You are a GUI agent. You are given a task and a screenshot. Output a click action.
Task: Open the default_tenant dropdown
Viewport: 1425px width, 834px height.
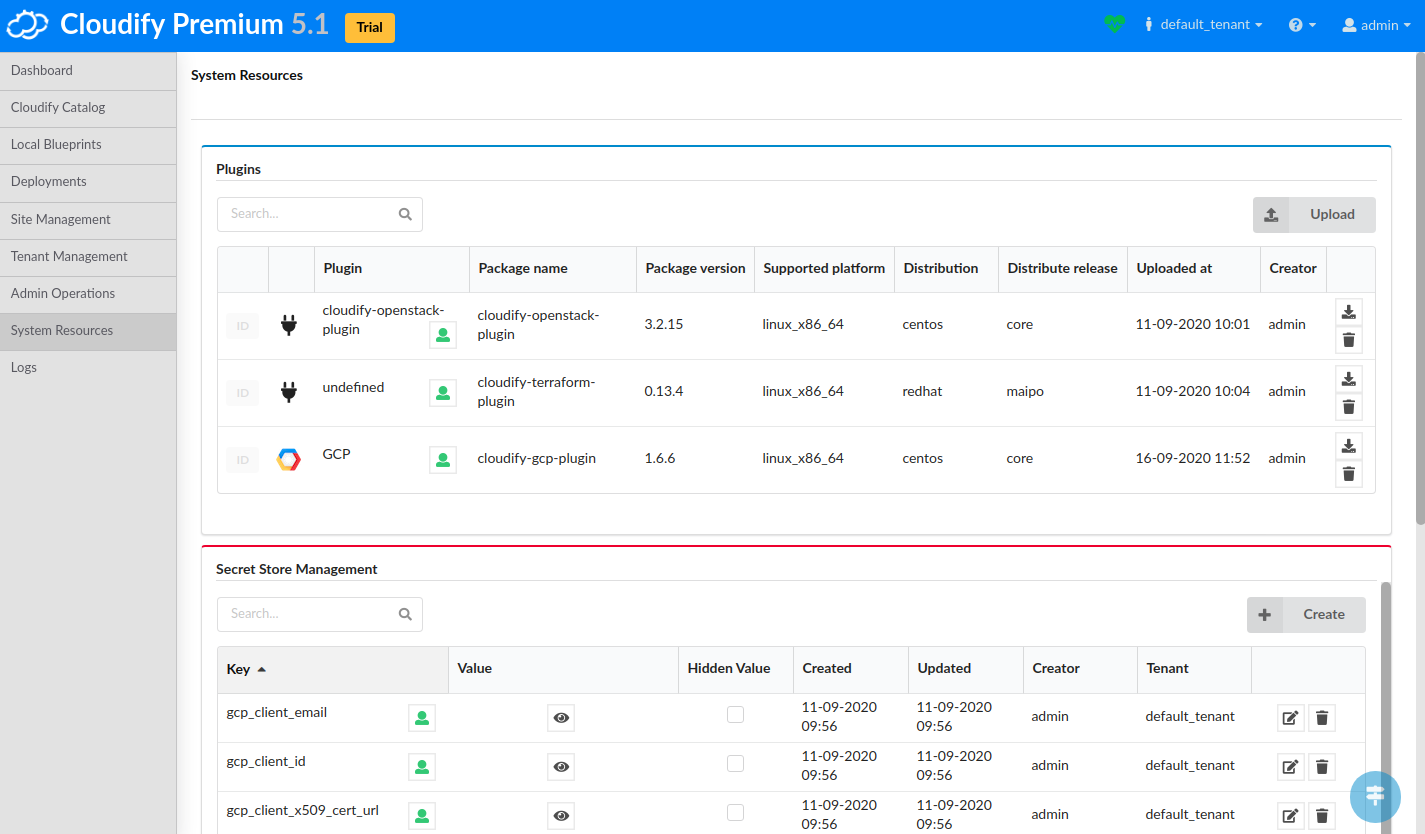1204,25
